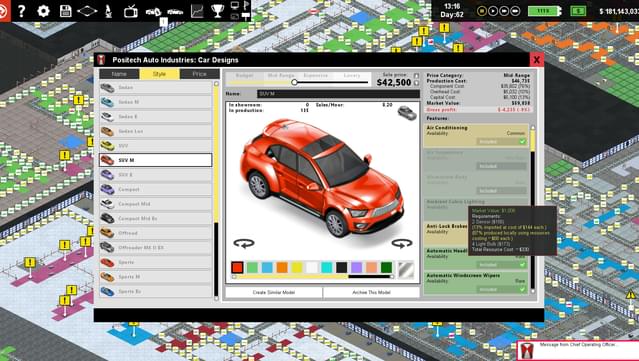
Task: Save game with floppy disk icon
Action: coord(65,11)
